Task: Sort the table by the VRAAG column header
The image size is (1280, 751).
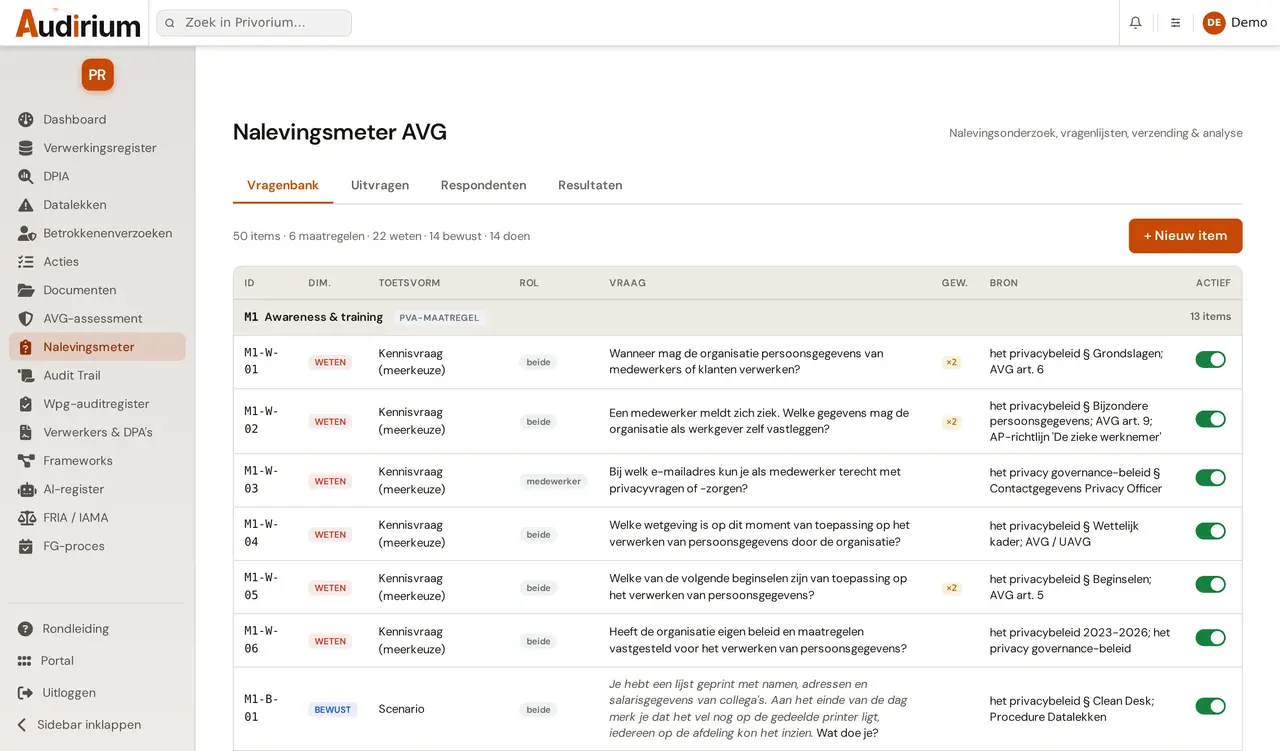Action: (627, 283)
